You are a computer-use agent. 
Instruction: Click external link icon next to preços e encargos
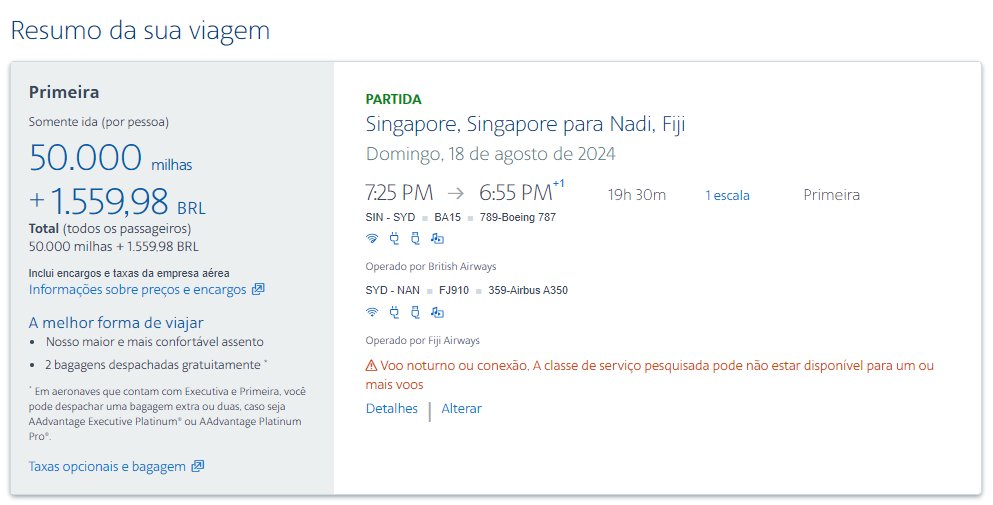[x=258, y=290]
